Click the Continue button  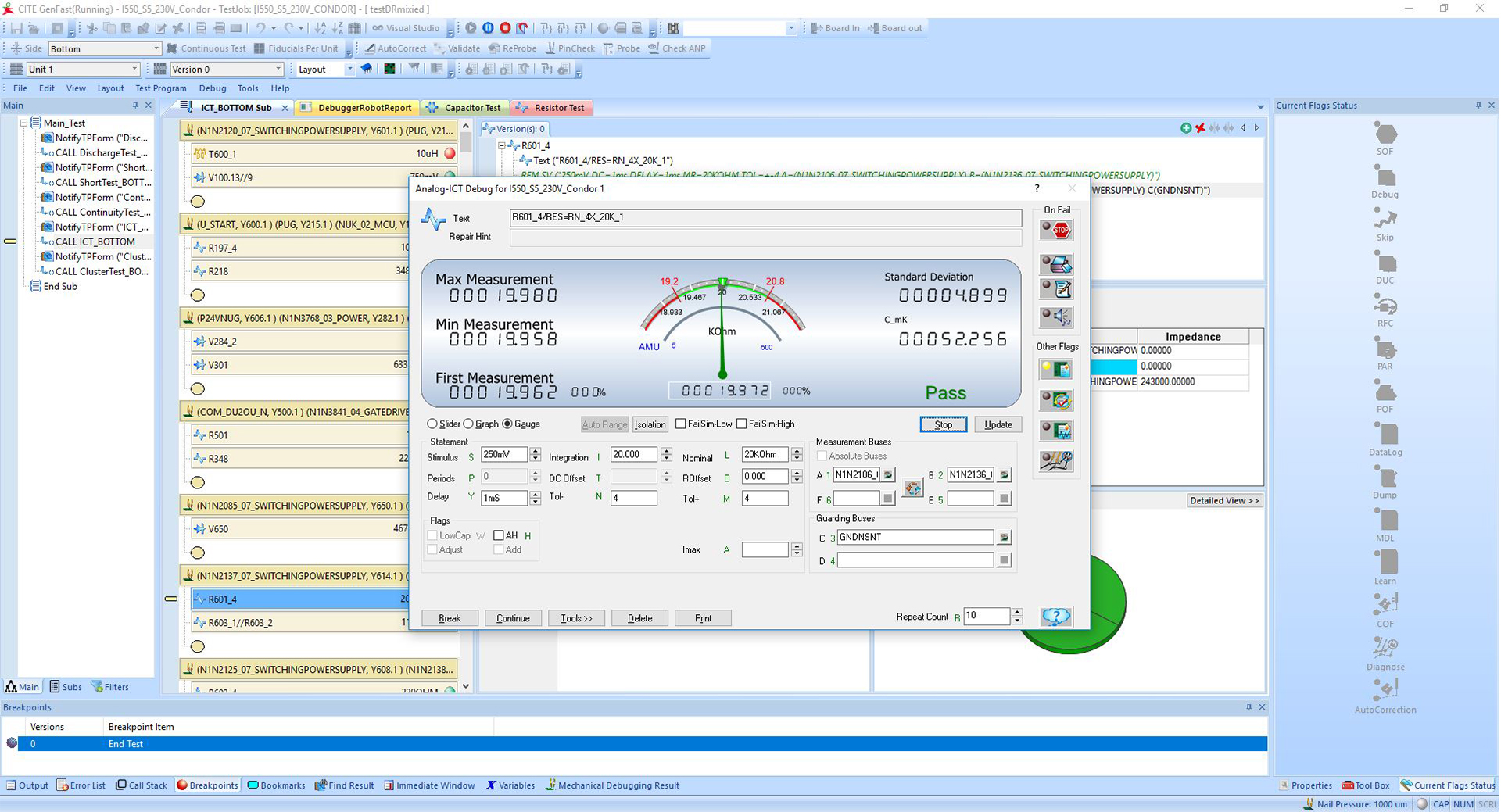(513, 618)
